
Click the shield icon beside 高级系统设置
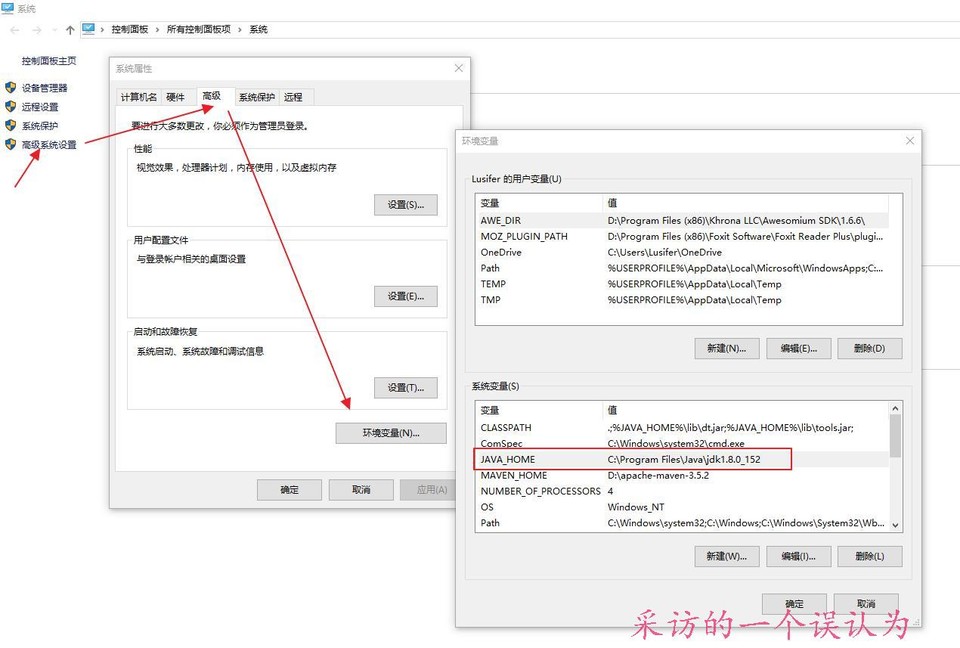pos(11,145)
